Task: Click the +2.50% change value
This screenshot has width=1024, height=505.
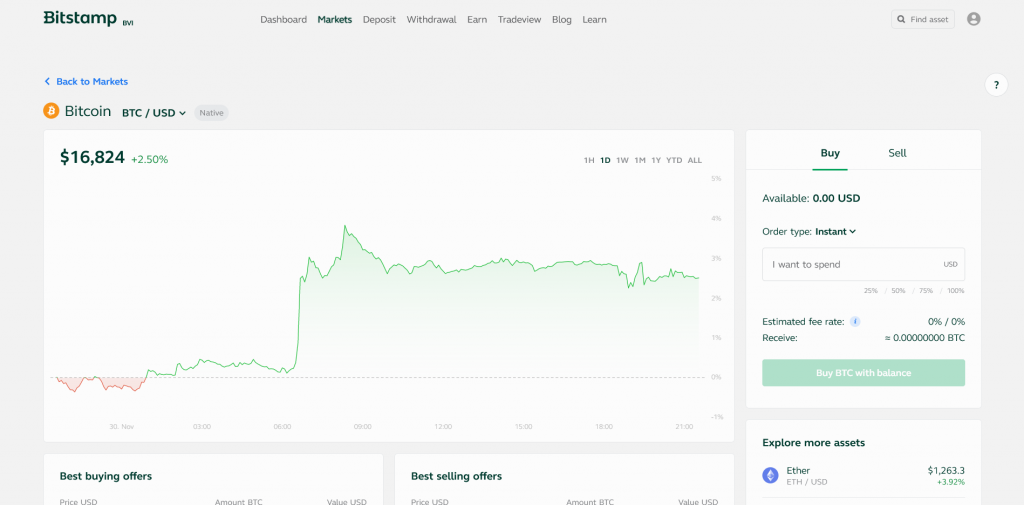Action: (x=150, y=159)
